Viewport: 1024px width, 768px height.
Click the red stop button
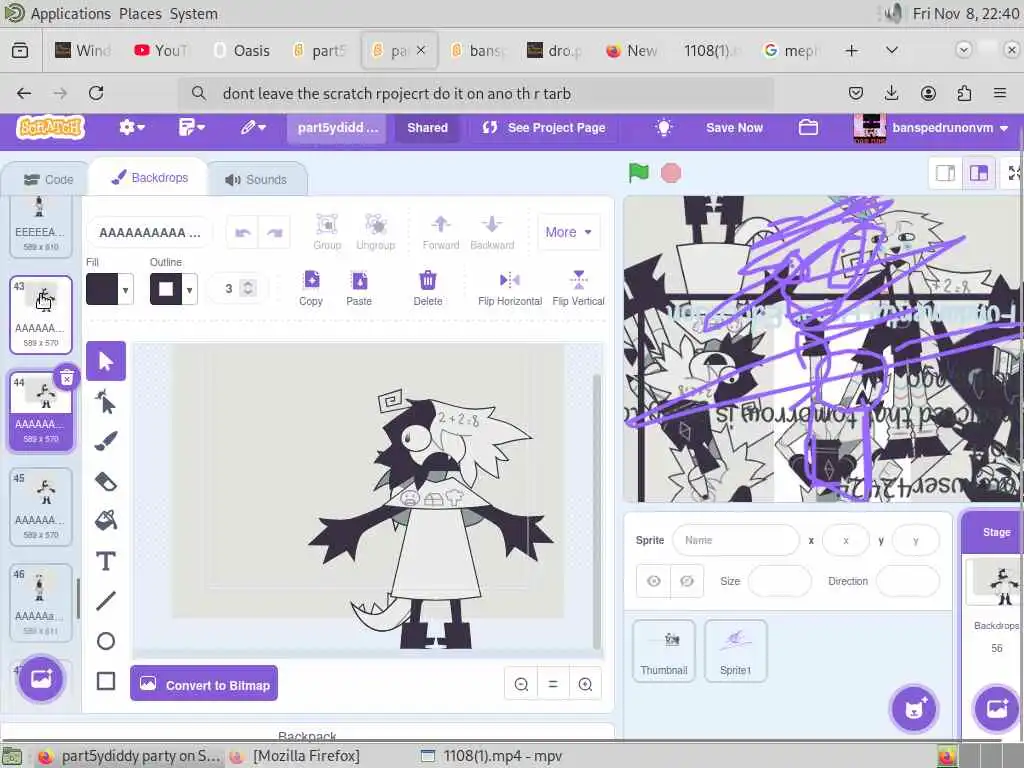click(x=671, y=173)
